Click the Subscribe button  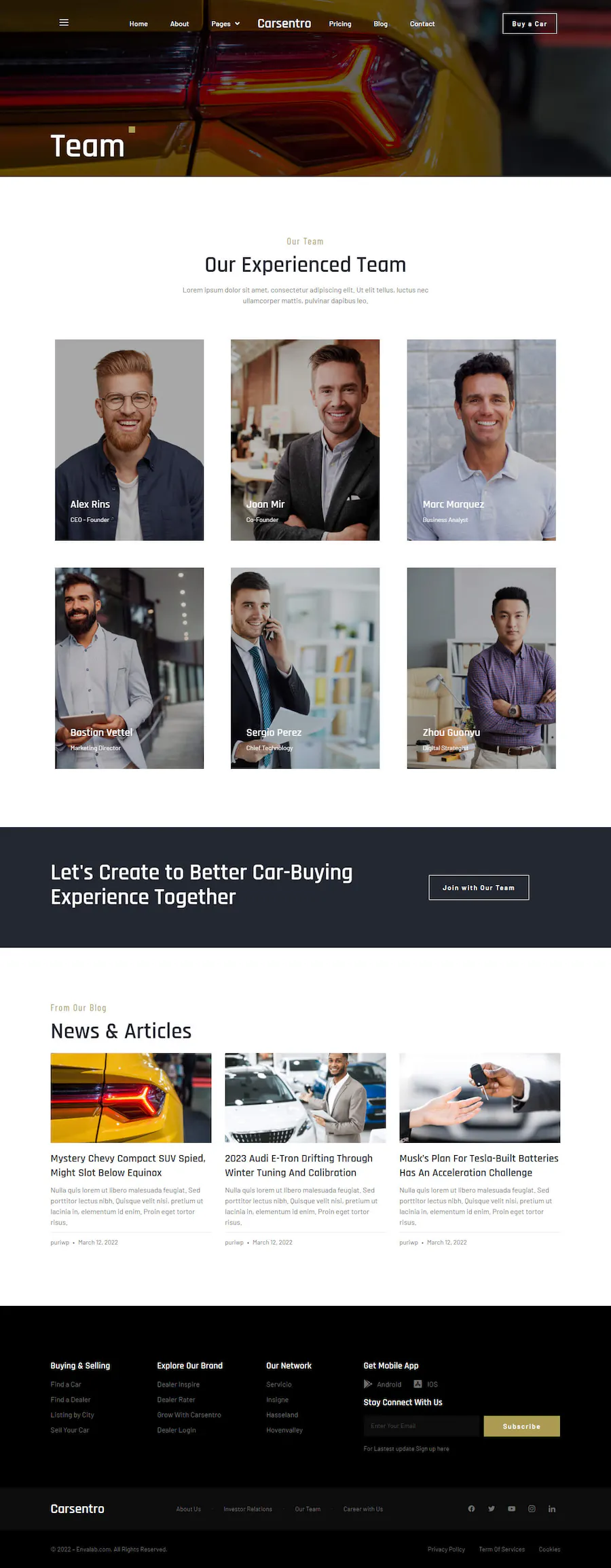tap(521, 1426)
